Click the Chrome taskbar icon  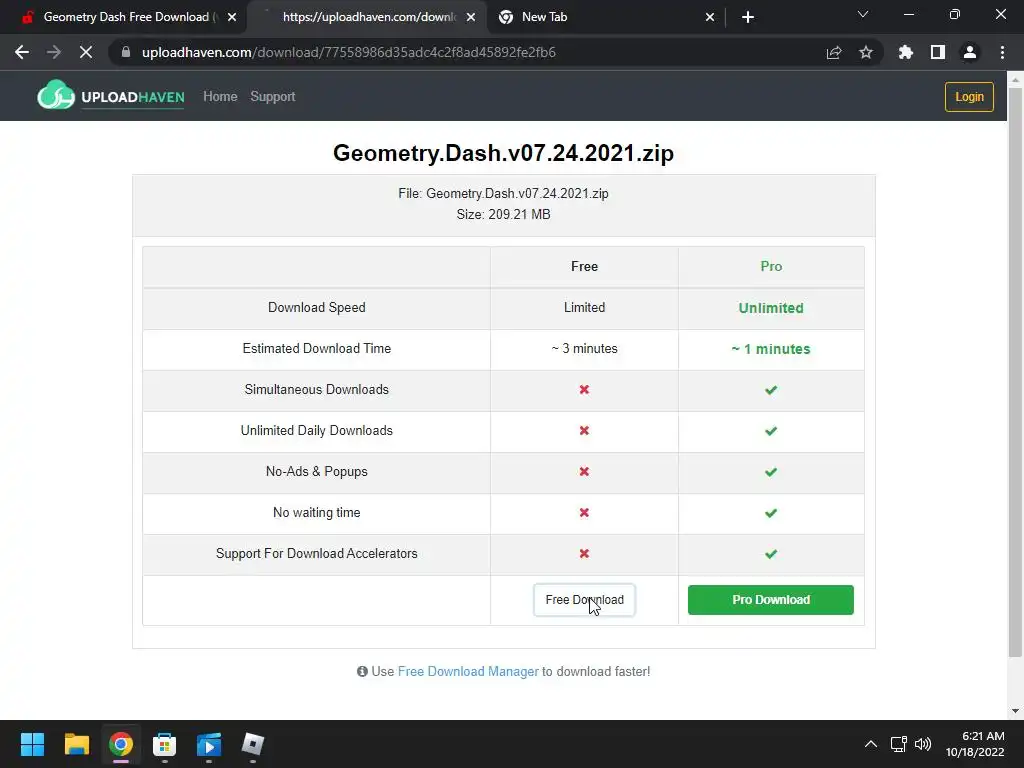click(121, 744)
